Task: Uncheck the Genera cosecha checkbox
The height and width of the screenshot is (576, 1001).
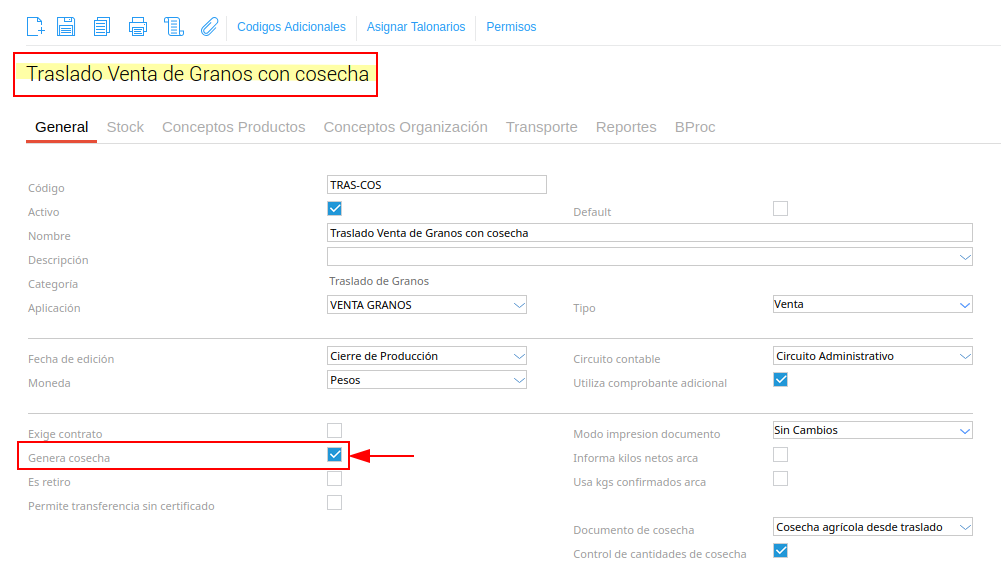Action: (335, 455)
